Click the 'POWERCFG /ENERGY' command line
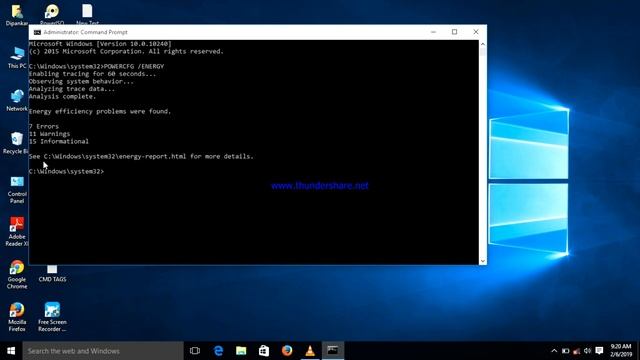Image resolution: width=640 pixels, height=360 pixels. click(x=96, y=66)
